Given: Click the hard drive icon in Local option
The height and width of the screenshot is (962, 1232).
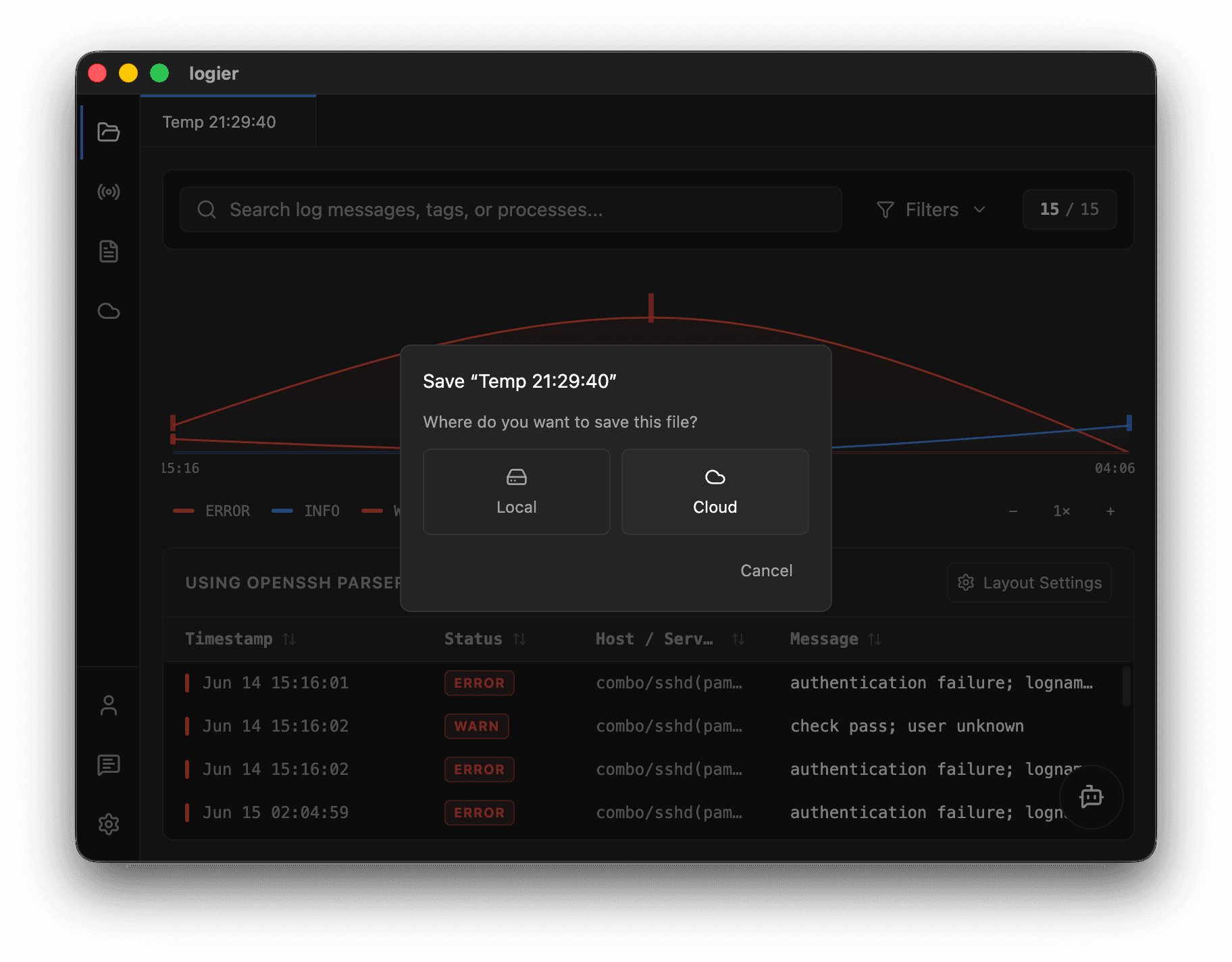Looking at the screenshot, I should click(517, 477).
